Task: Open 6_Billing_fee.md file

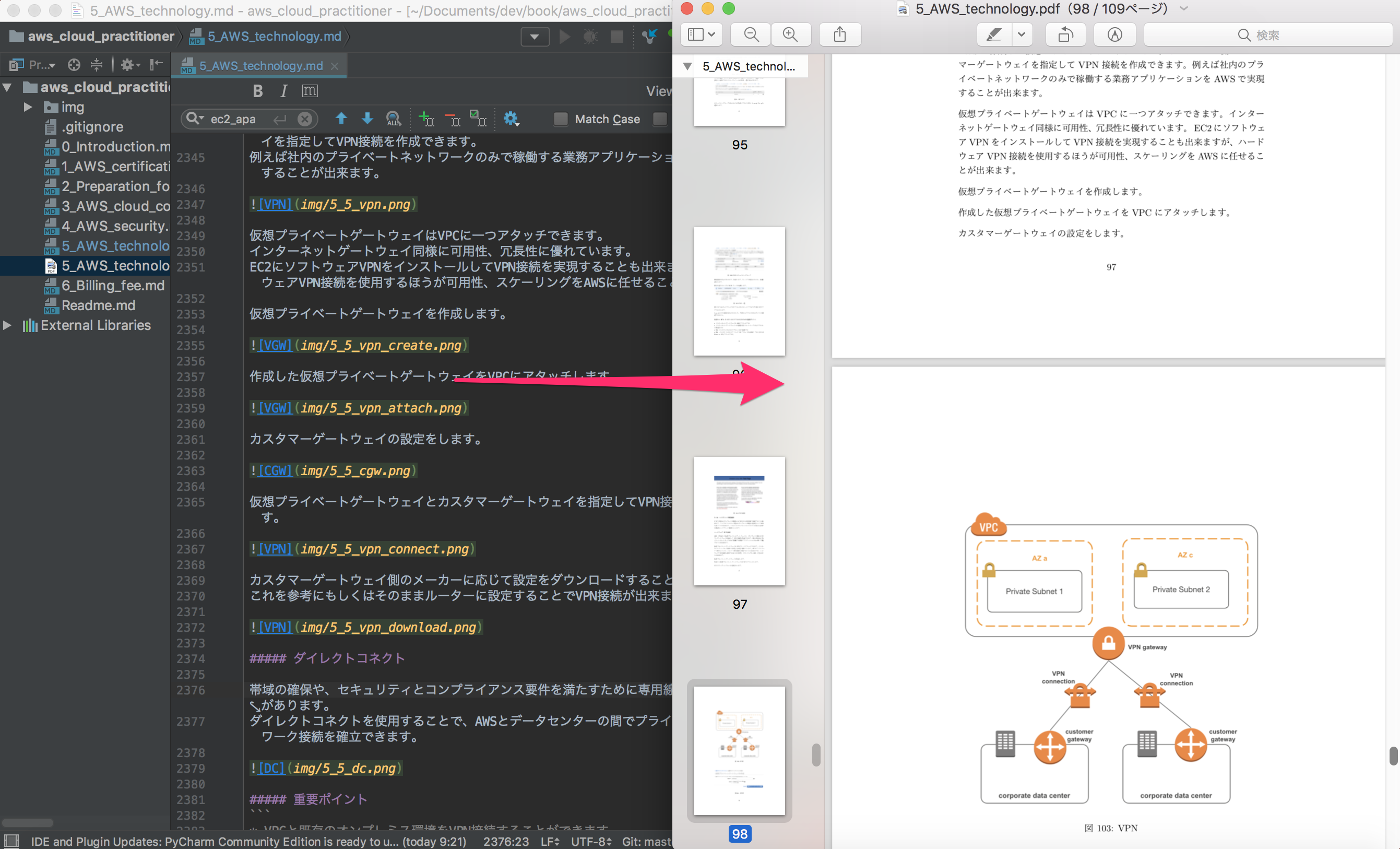Action: pyautogui.click(x=104, y=285)
